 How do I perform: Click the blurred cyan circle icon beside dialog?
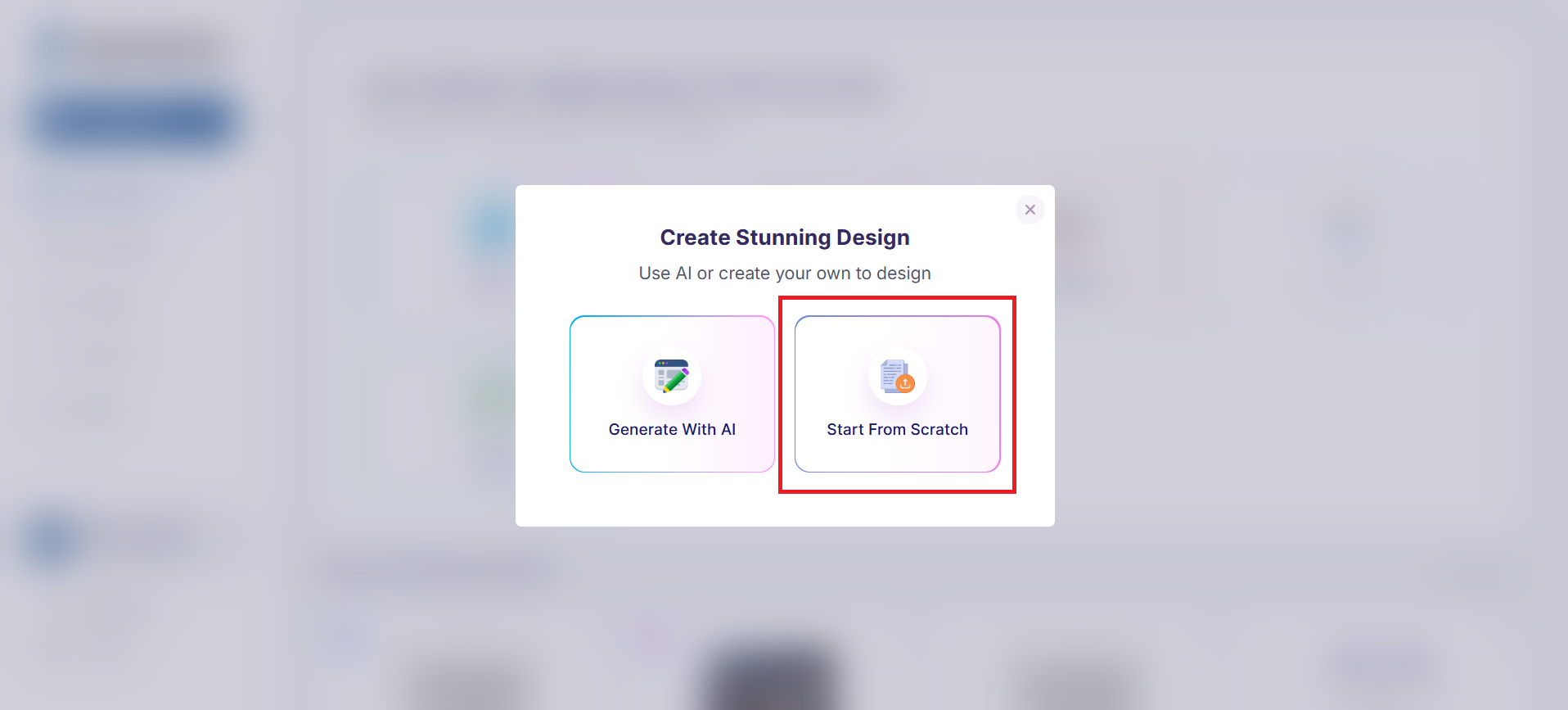[x=493, y=228]
